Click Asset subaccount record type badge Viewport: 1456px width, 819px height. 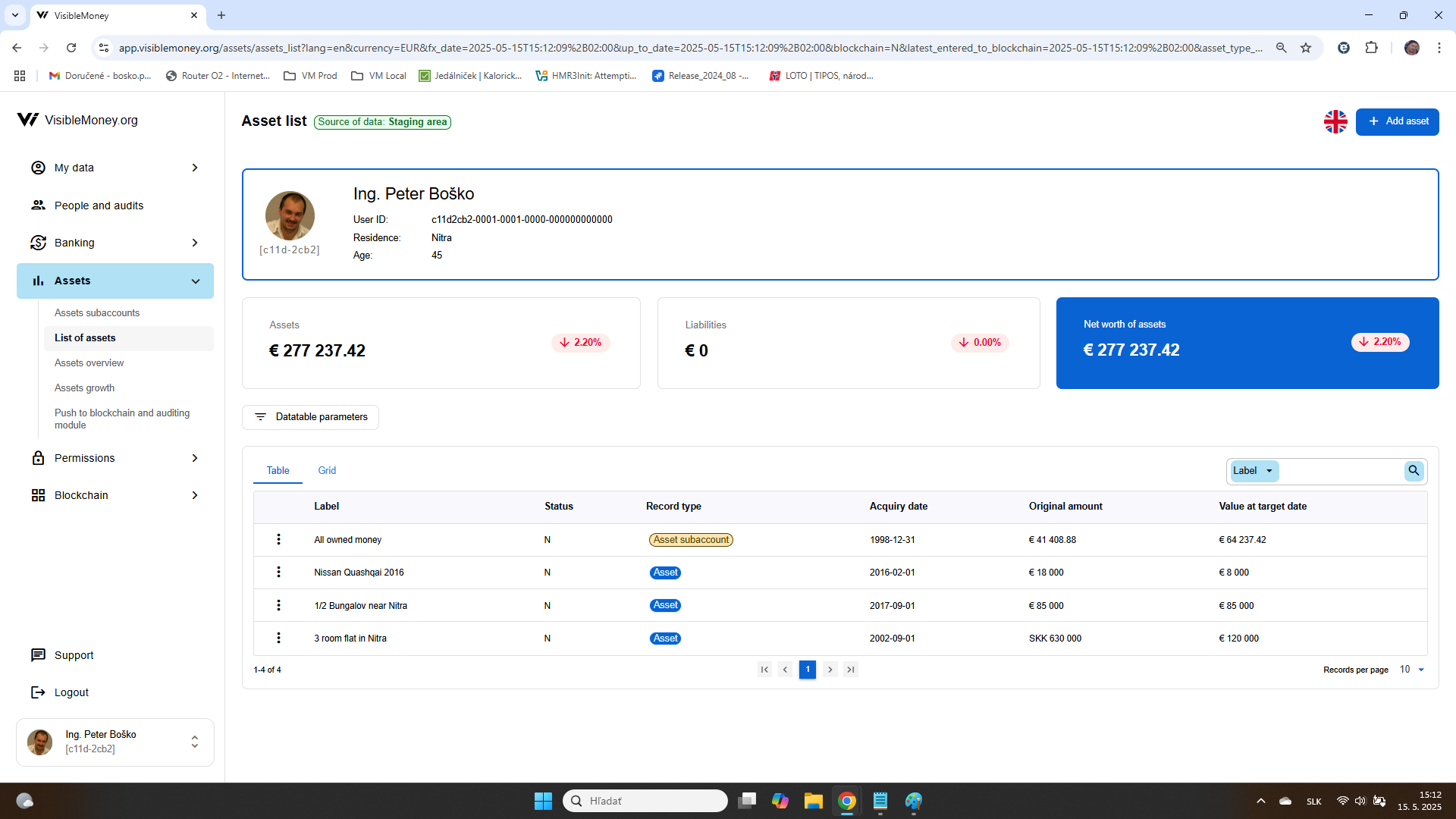coord(691,540)
